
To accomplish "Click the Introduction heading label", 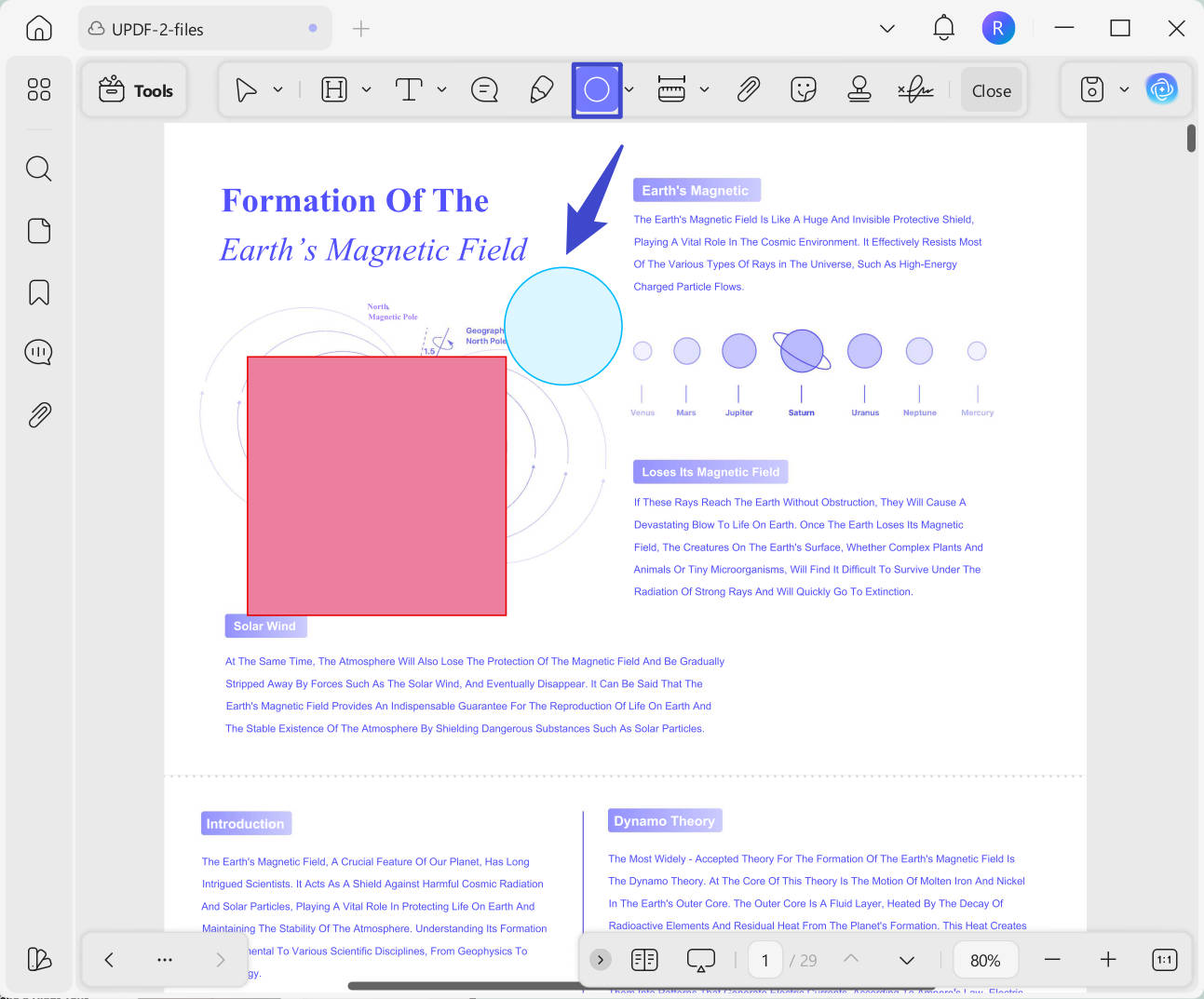I will [x=245, y=824].
